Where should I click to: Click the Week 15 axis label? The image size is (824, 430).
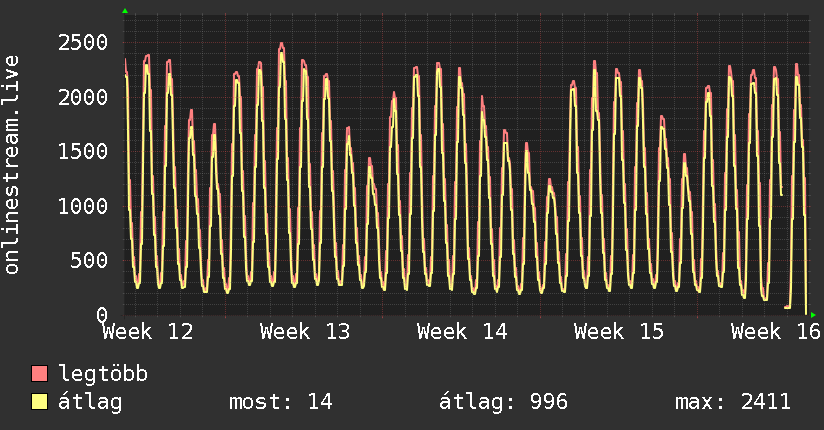click(619, 332)
